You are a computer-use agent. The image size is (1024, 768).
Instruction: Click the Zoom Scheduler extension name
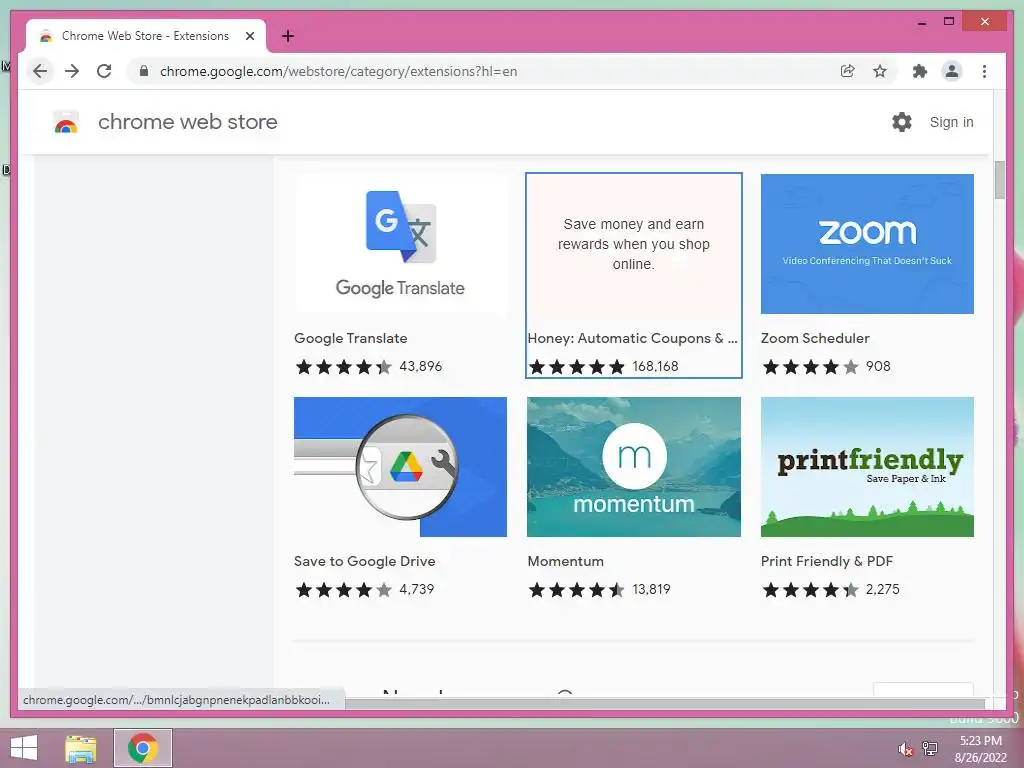(815, 338)
